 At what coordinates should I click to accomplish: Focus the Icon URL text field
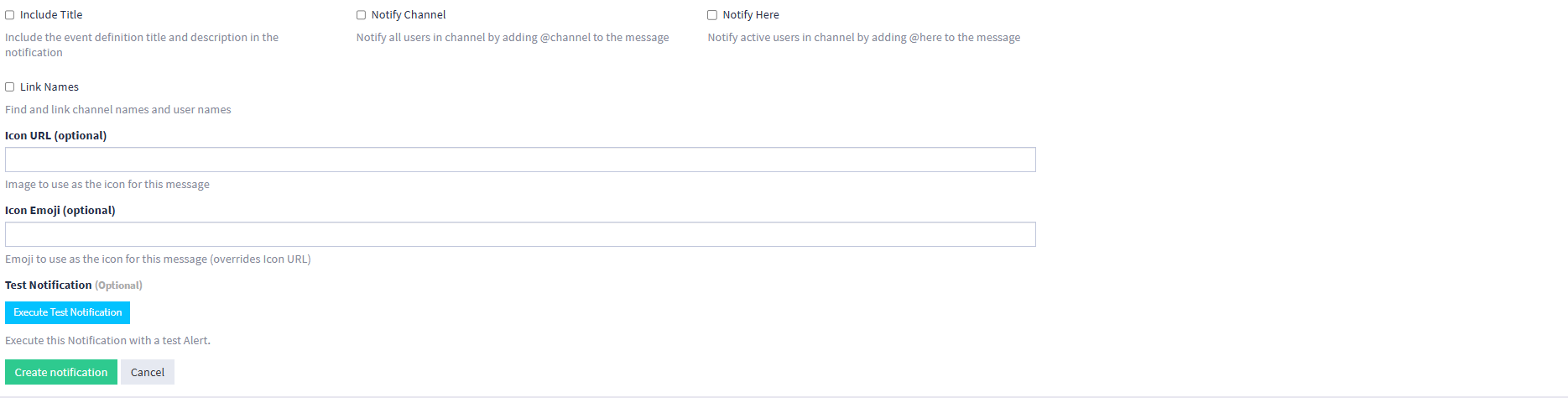point(520,160)
